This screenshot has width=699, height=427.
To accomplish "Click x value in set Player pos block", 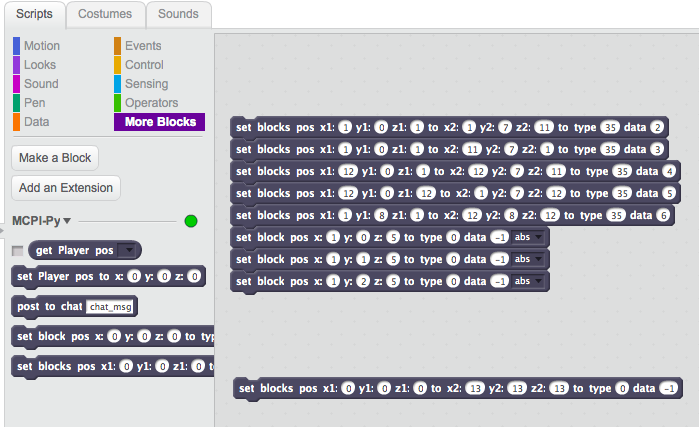I will pos(134,277).
